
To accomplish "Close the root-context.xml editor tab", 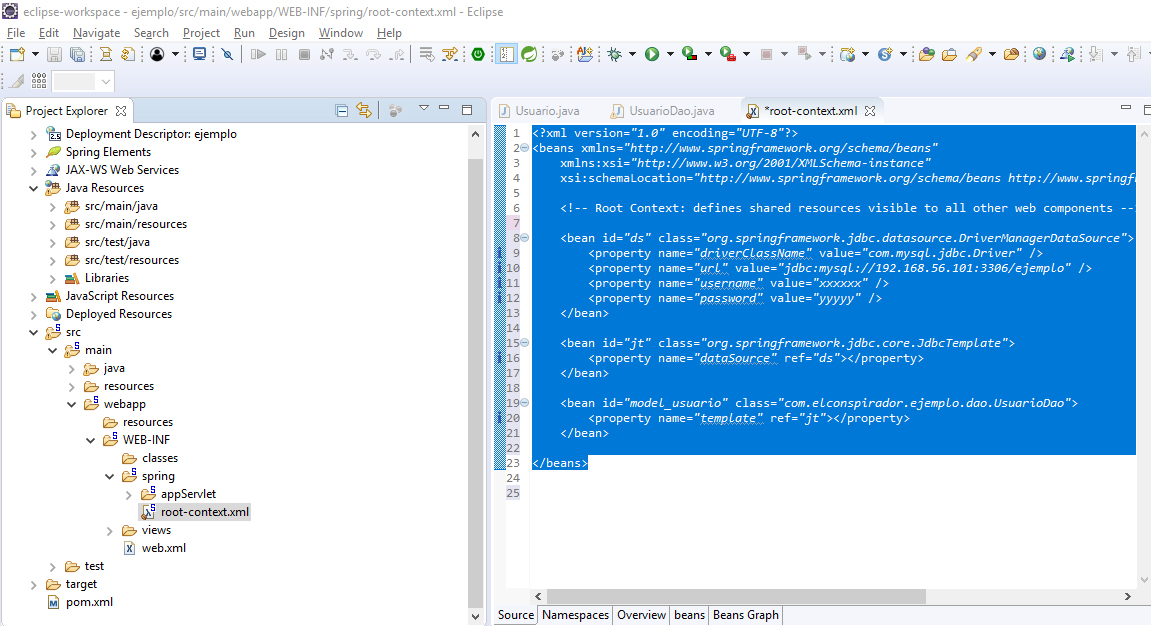I will point(870,111).
